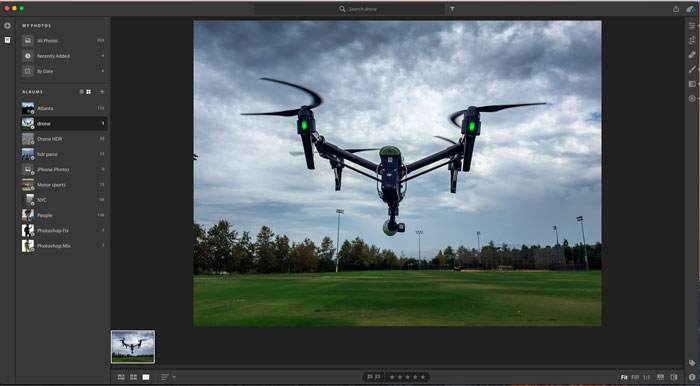
Task: Check the cloud sync status icon
Action: pos(691,9)
